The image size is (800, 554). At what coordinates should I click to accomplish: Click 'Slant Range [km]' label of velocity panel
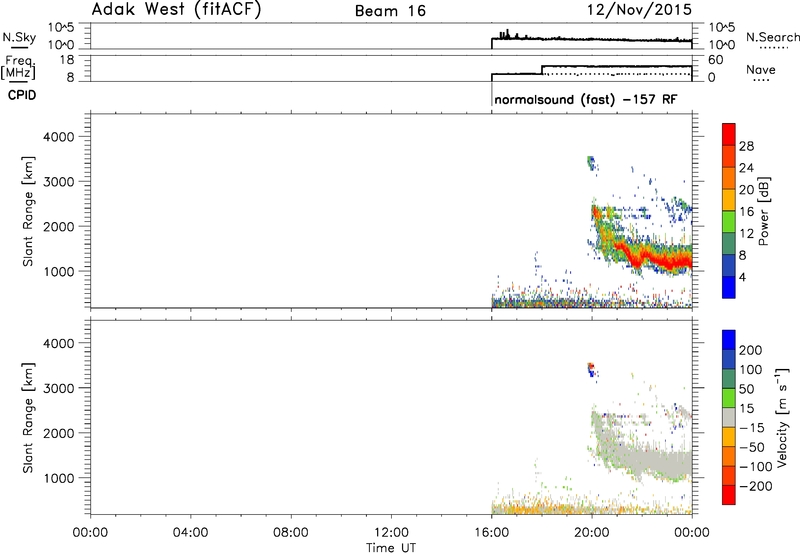pyautogui.click(x=28, y=418)
